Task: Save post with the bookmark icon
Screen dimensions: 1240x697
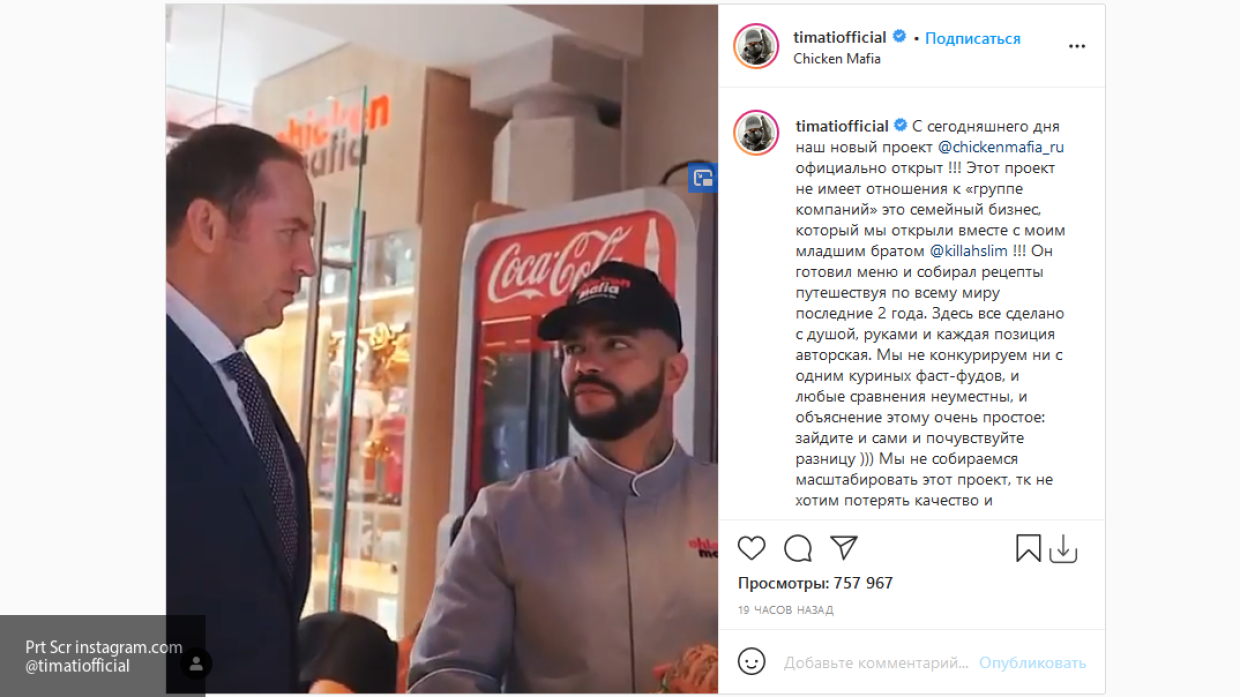Action: 1028,548
